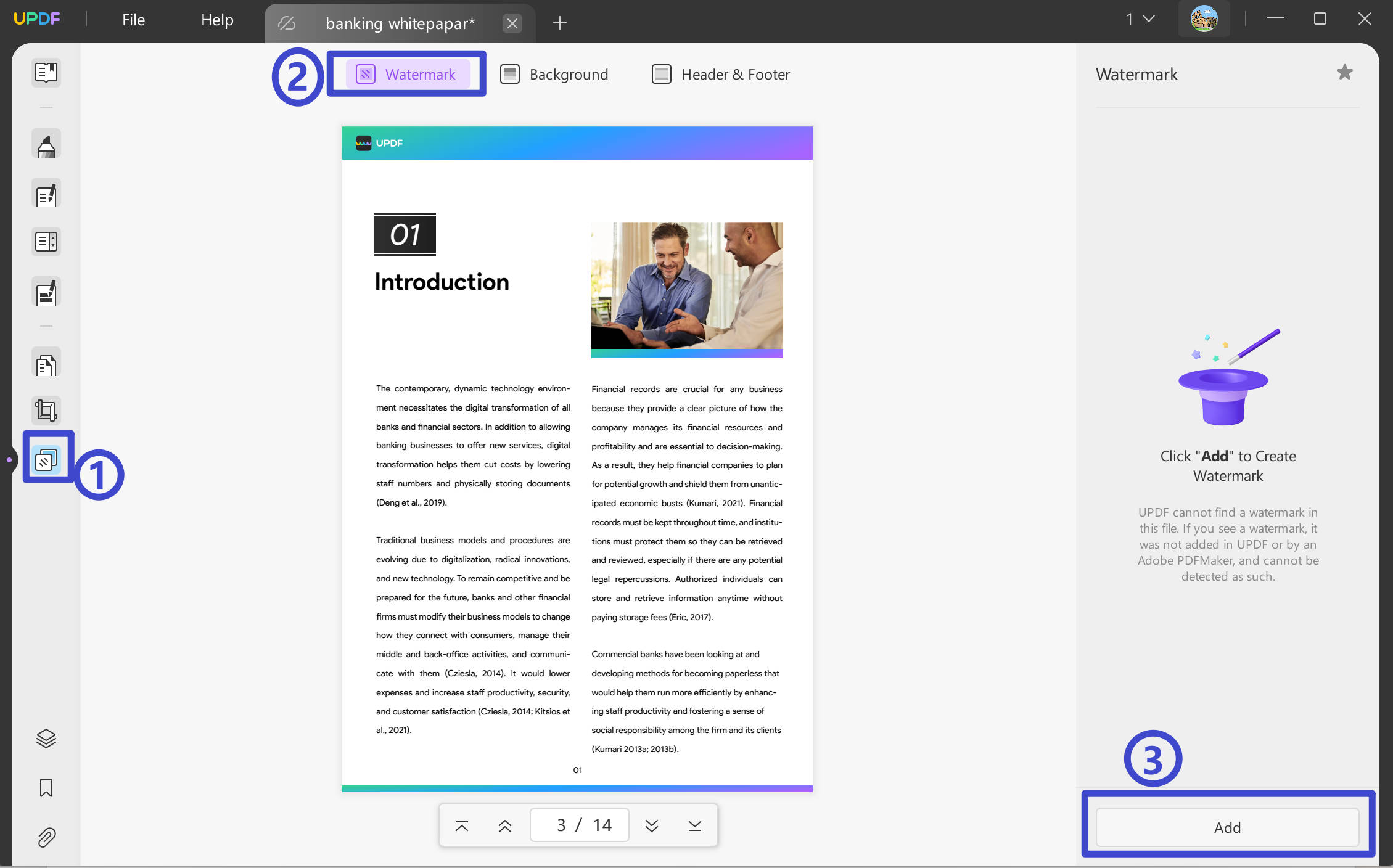
Task: Open the File menu
Action: coord(133,20)
